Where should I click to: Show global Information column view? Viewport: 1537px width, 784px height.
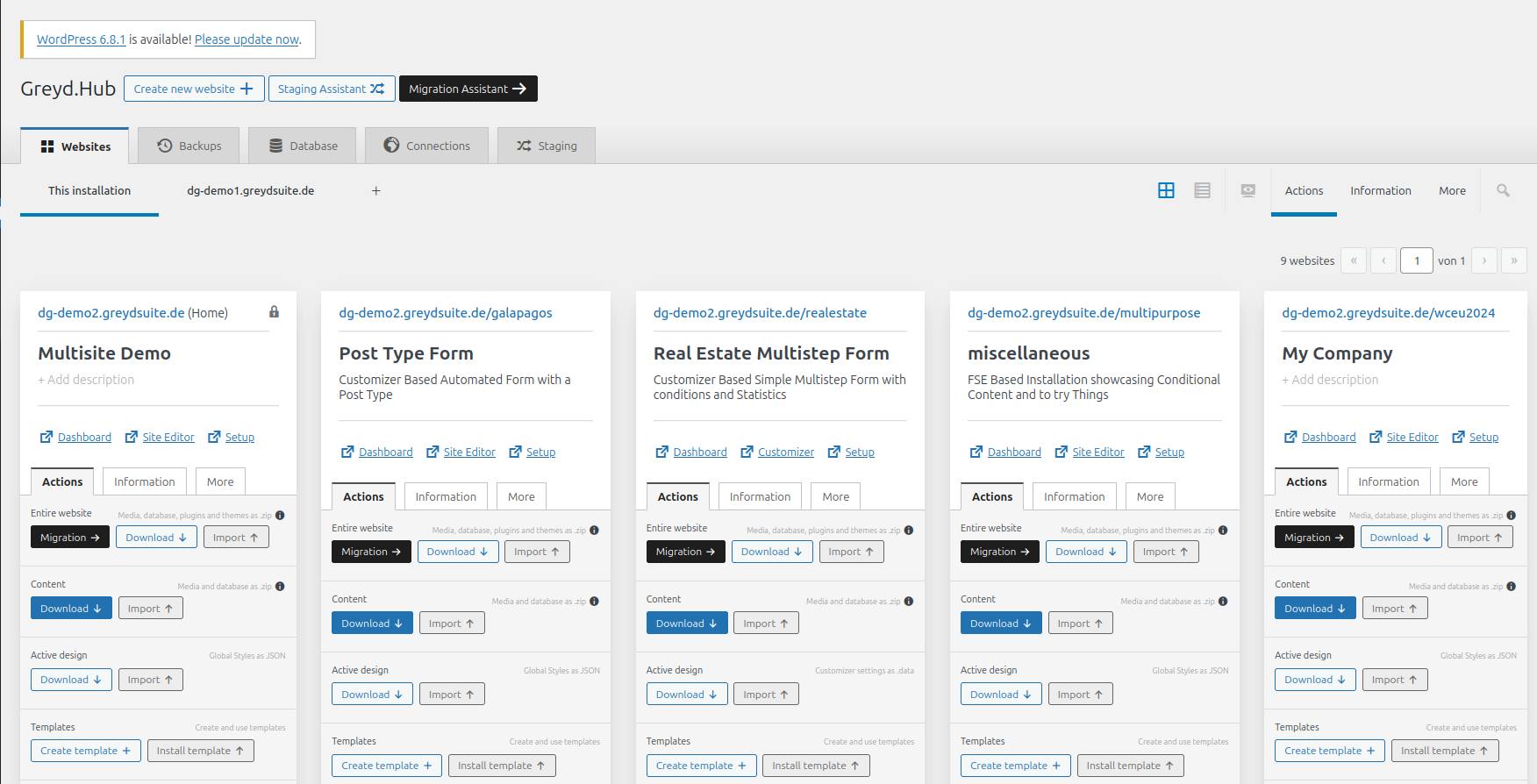pos(1380,190)
